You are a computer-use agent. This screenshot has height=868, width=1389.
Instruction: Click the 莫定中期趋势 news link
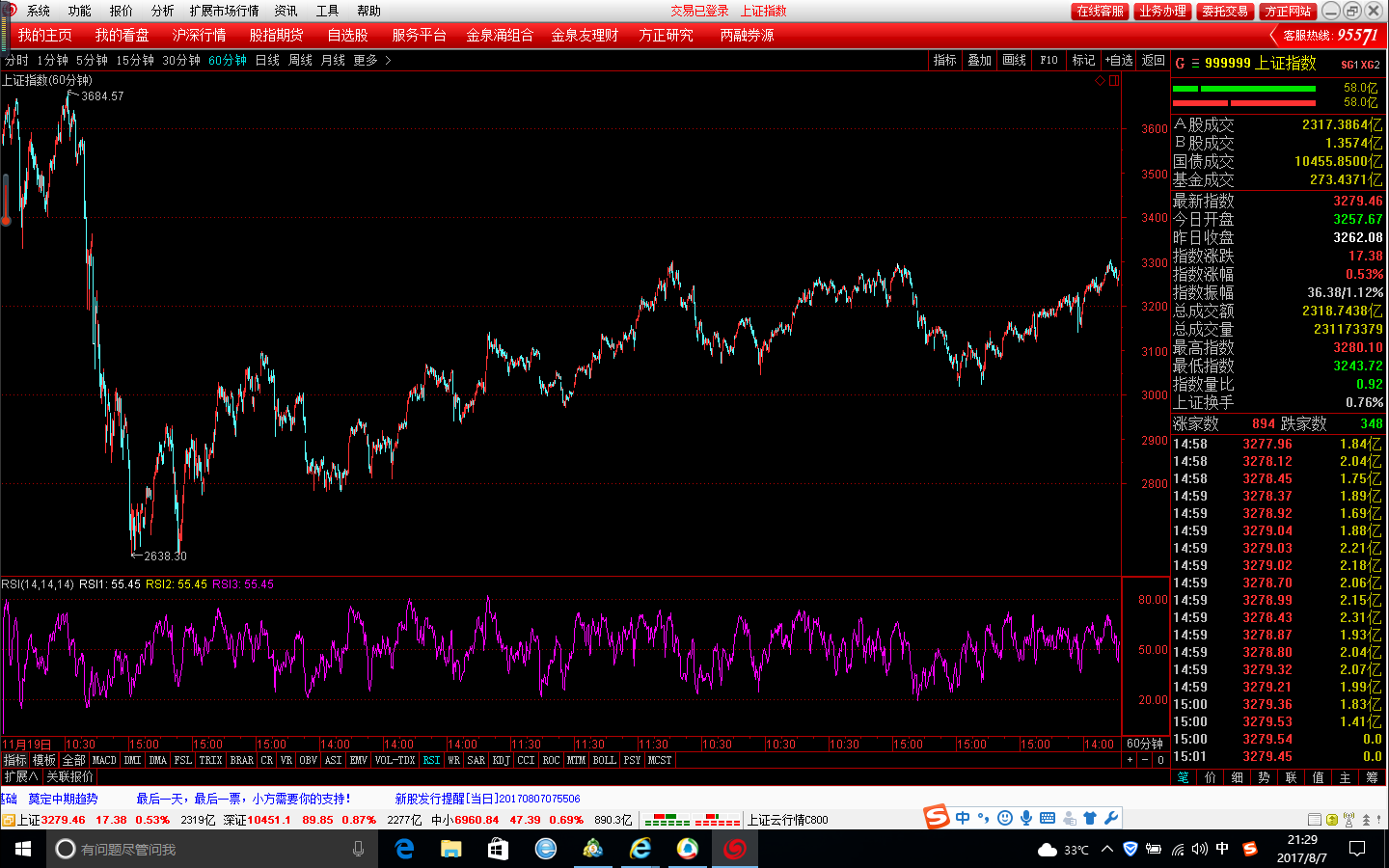click(x=63, y=799)
